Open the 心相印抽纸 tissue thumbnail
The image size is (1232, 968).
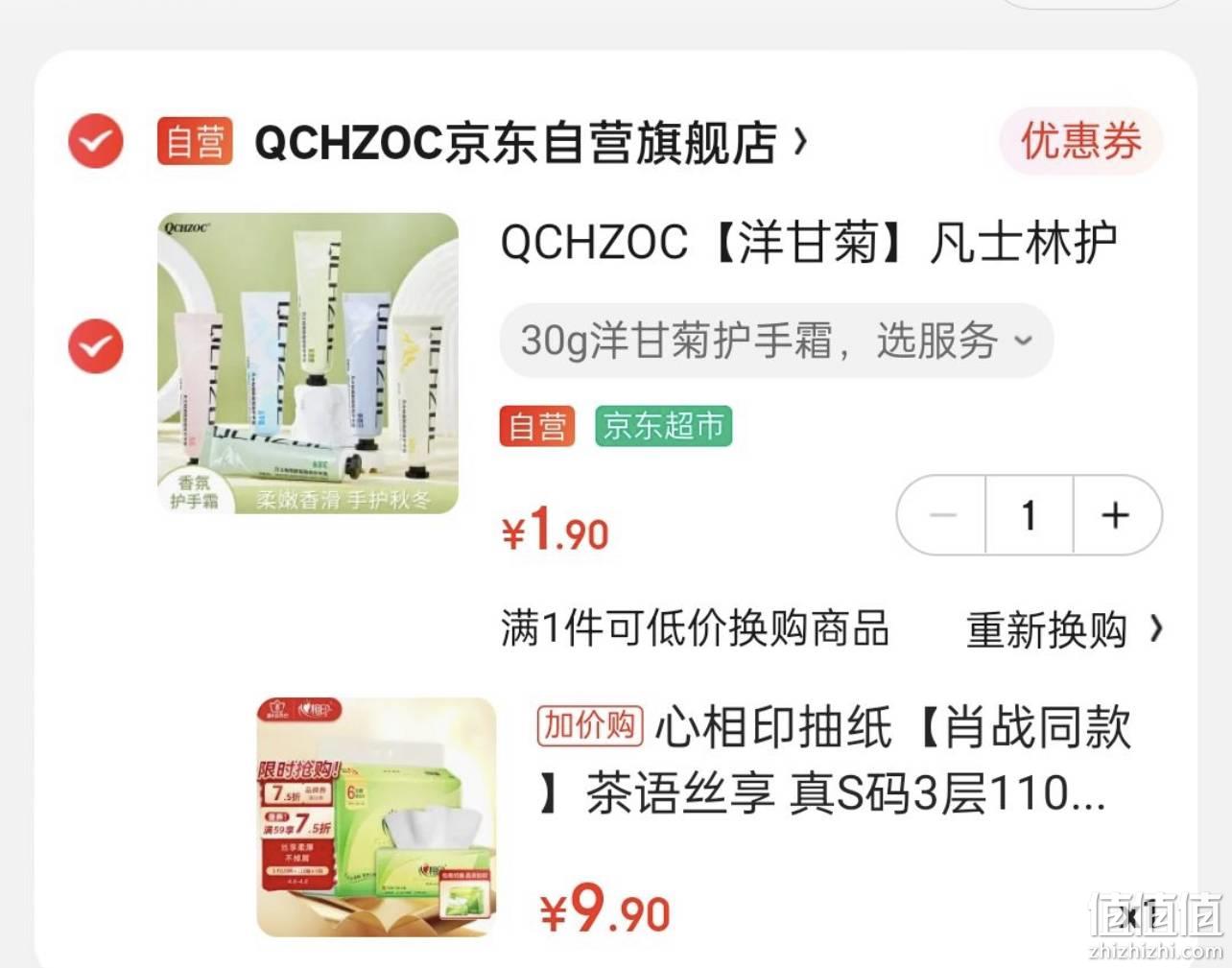pos(377,817)
